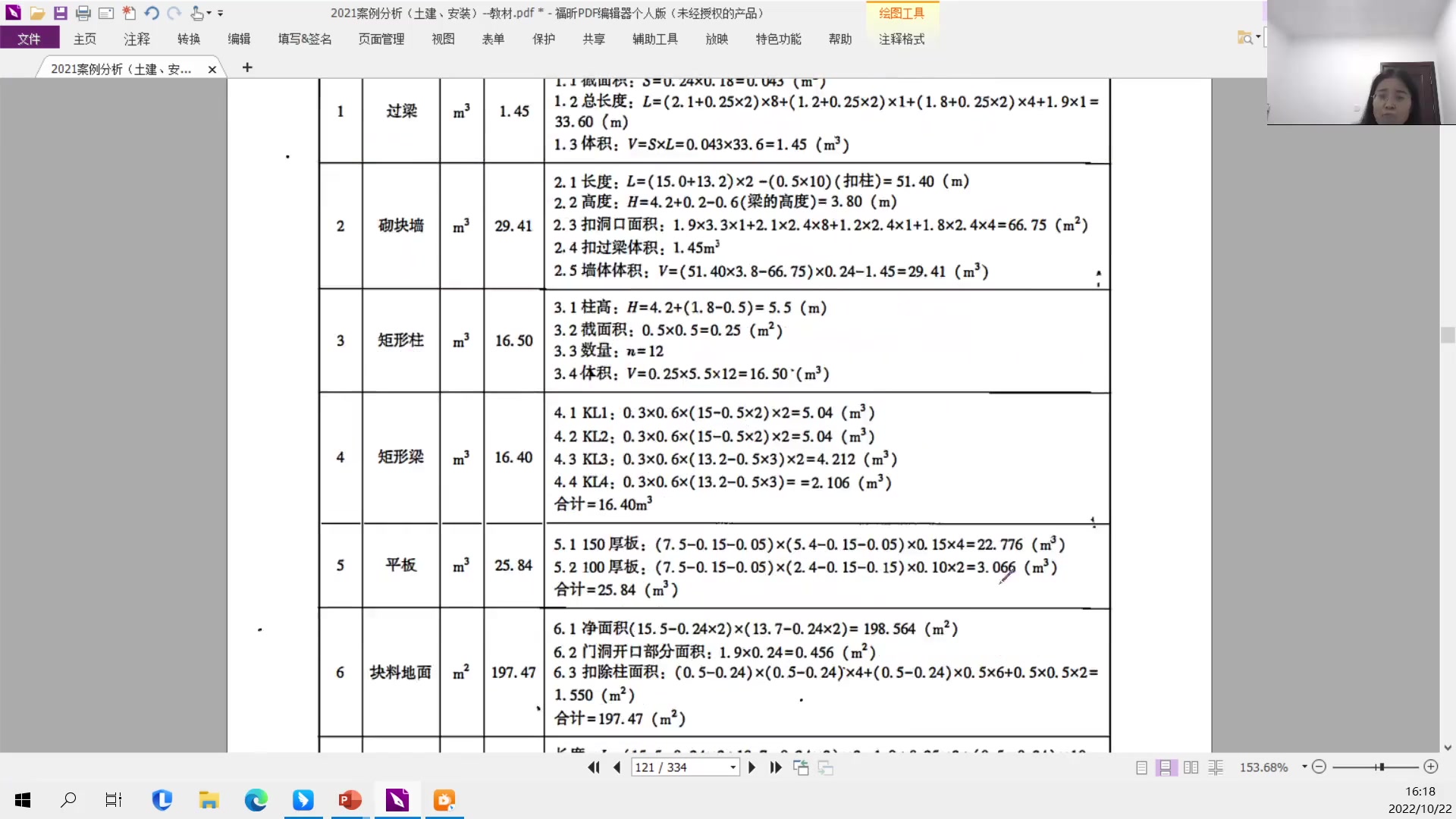
Task: Click the Save document icon
Action: [x=60, y=13]
